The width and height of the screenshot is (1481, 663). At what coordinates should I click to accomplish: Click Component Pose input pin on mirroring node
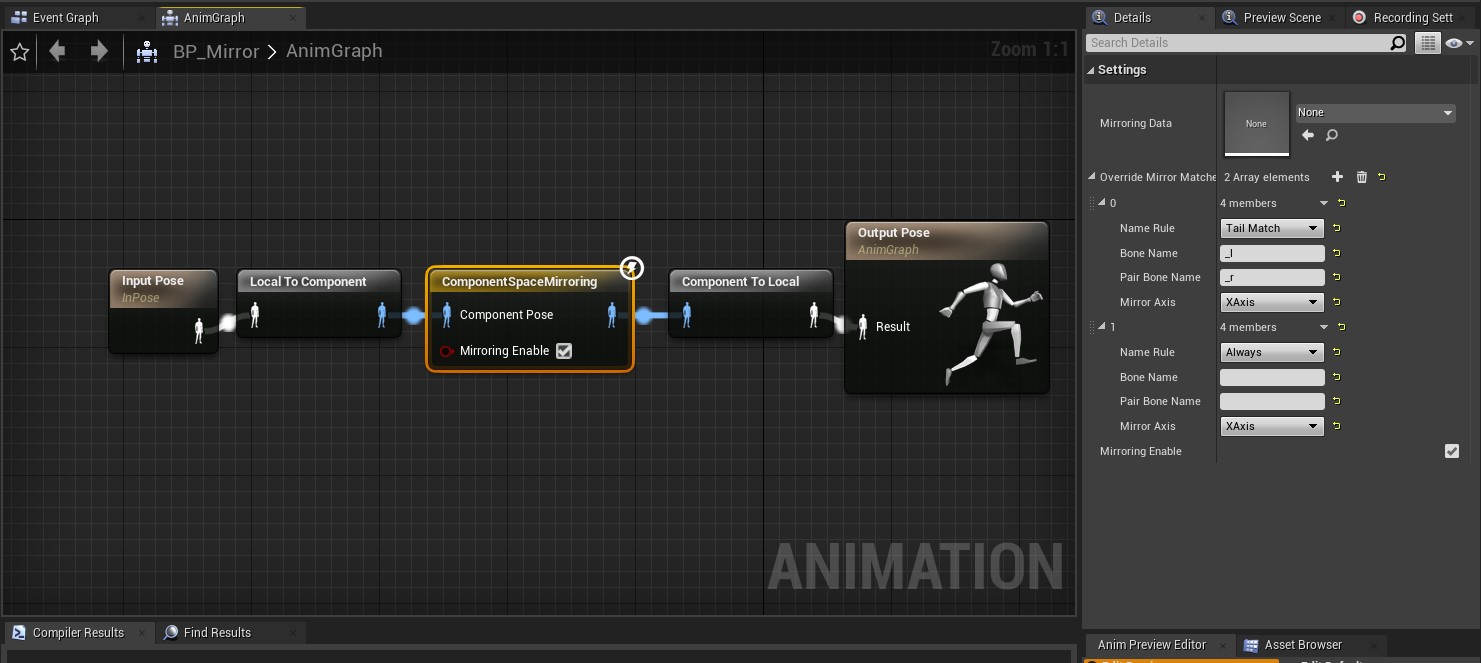coord(447,315)
